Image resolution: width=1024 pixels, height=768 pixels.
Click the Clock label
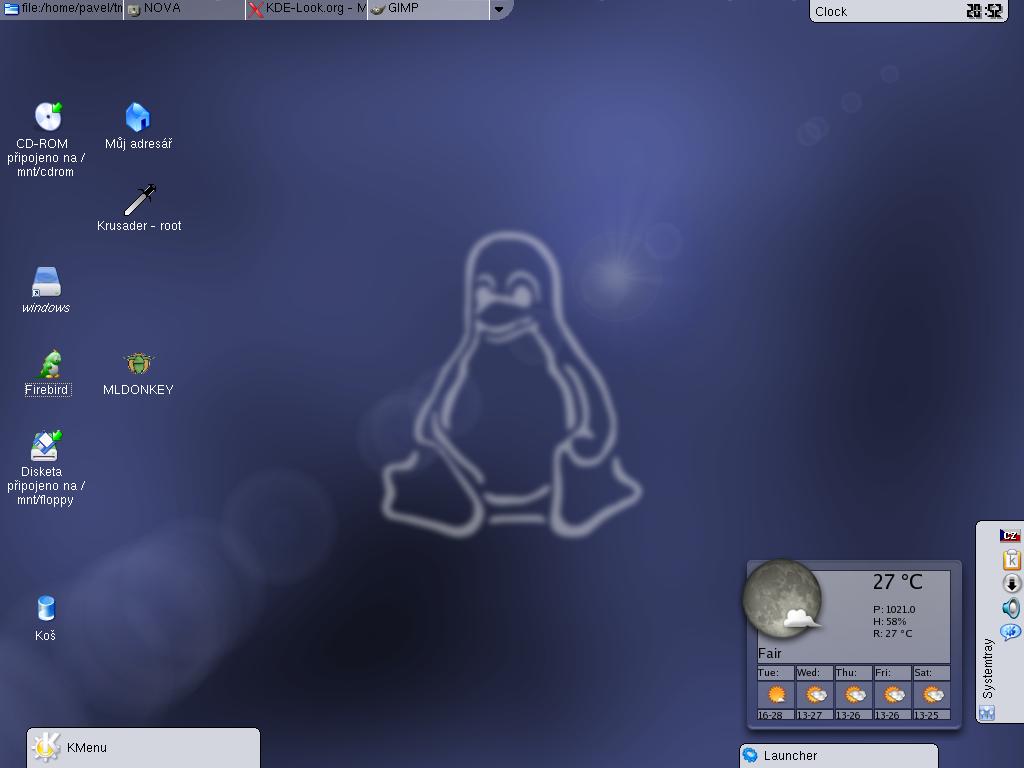click(x=831, y=12)
